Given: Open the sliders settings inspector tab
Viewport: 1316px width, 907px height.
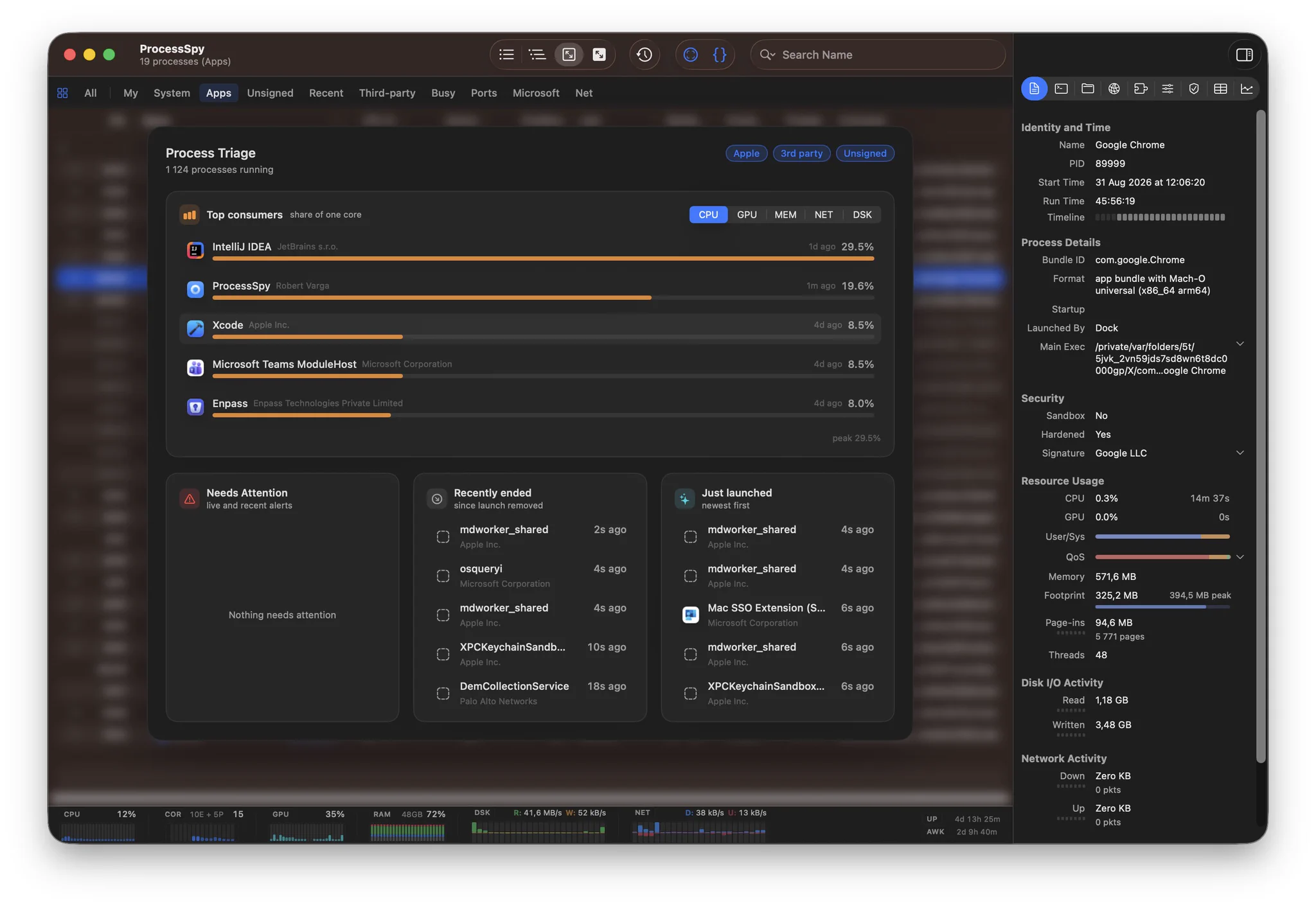Looking at the screenshot, I should click(x=1168, y=89).
